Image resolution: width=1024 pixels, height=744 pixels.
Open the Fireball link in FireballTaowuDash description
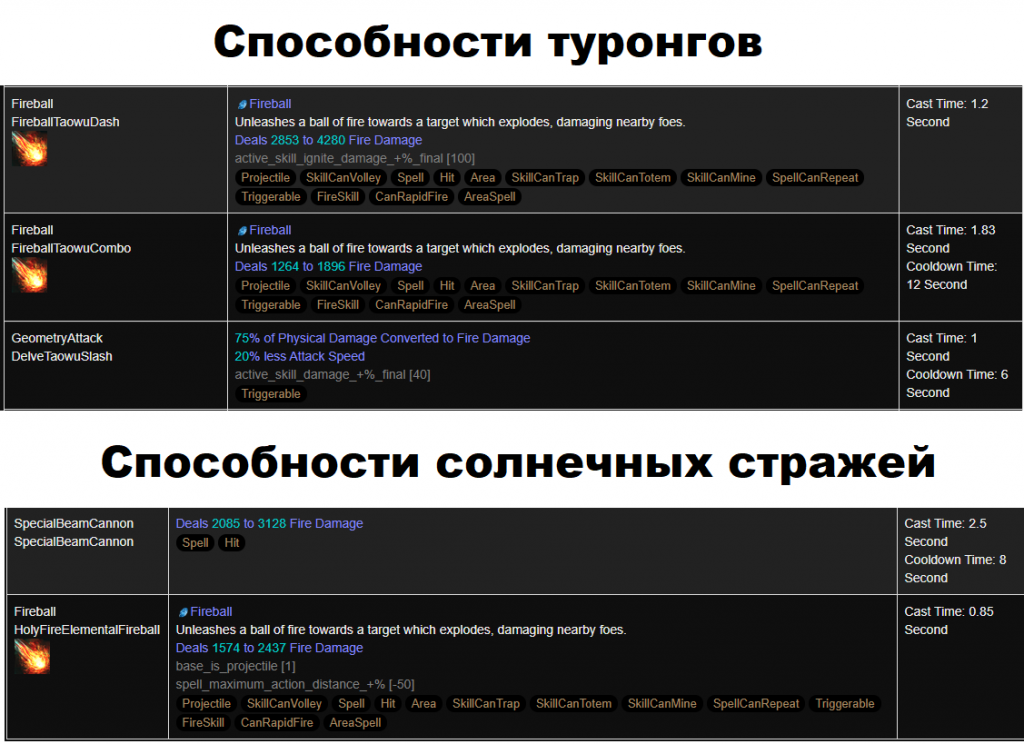pyautogui.click(x=270, y=104)
